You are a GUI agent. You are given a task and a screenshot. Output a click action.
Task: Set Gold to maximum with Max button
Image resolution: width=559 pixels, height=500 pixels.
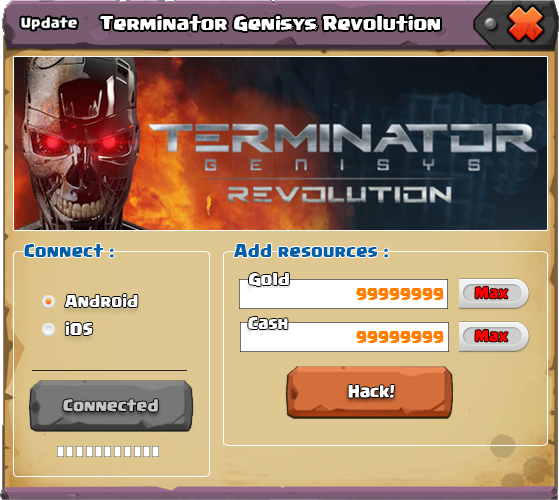494,293
